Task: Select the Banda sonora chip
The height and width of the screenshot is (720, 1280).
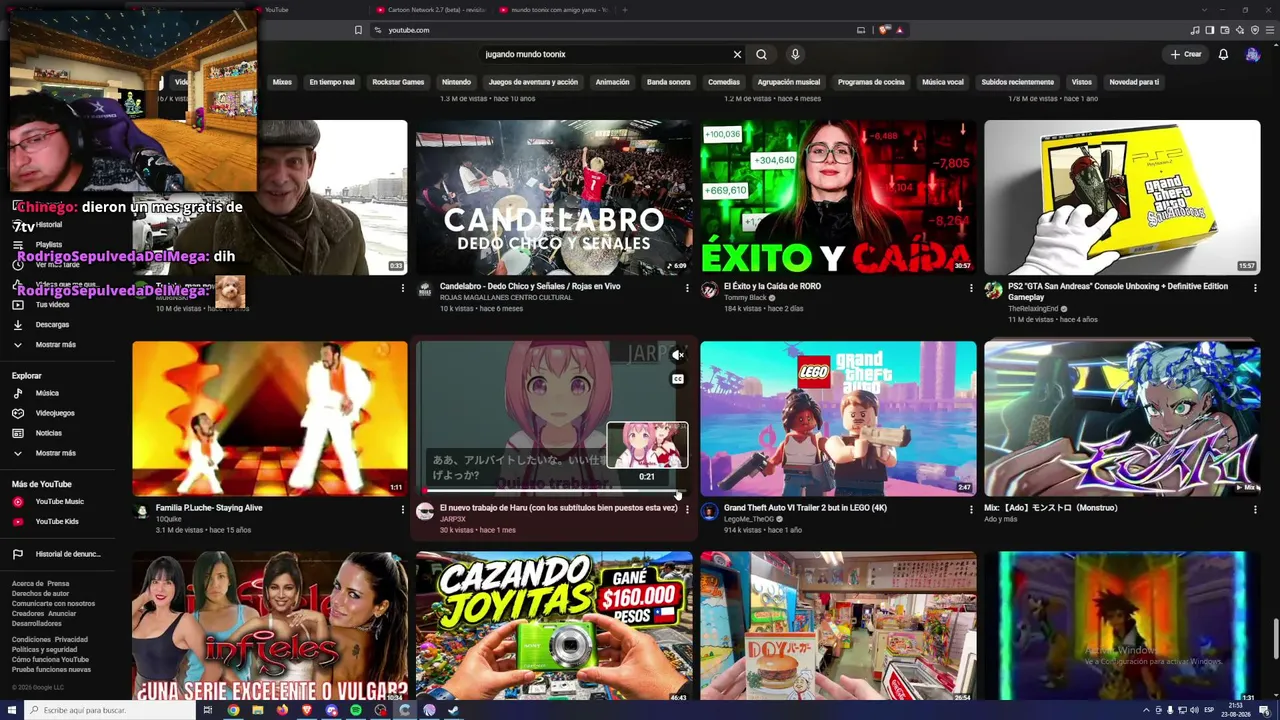Action: click(x=668, y=82)
